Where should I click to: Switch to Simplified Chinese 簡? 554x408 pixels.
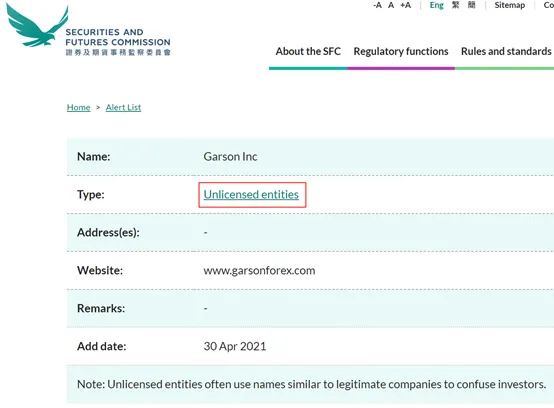point(472,5)
